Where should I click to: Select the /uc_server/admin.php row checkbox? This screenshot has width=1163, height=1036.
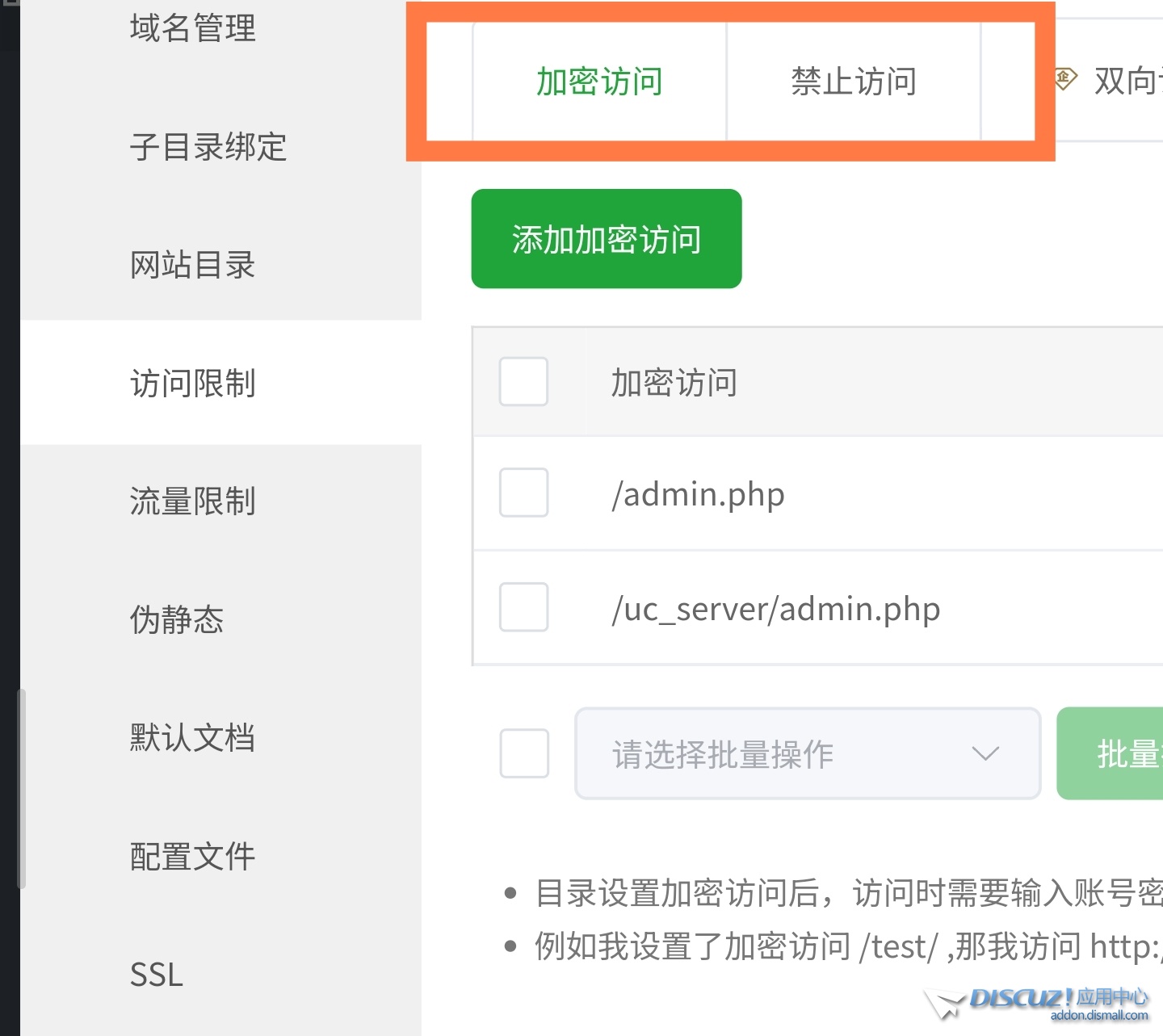[523, 607]
